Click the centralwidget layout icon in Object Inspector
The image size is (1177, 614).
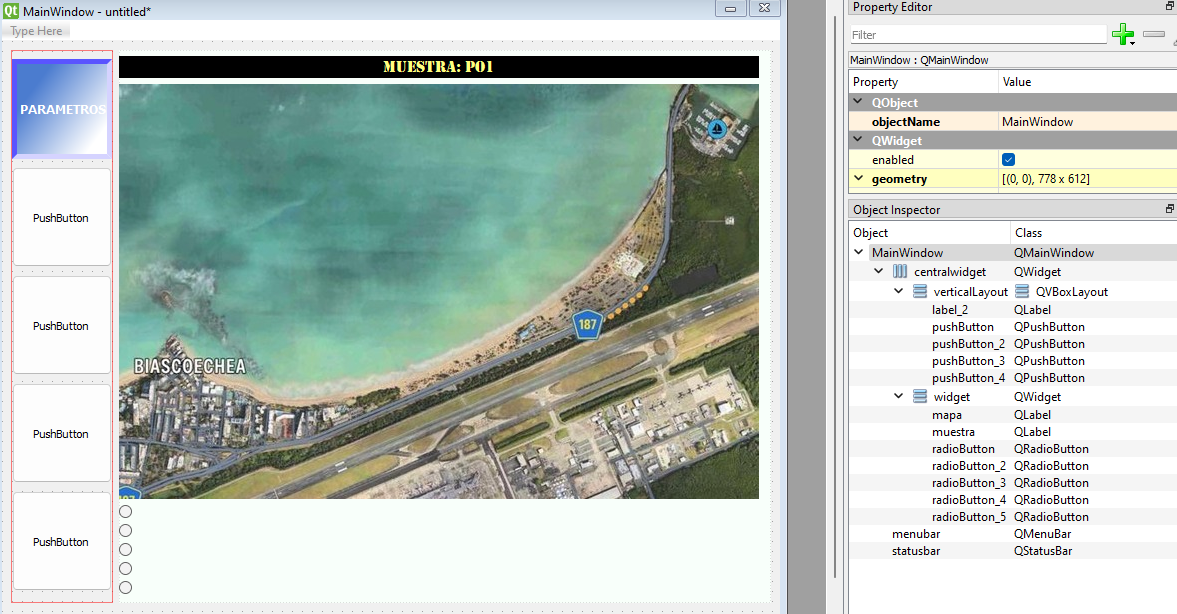point(900,272)
